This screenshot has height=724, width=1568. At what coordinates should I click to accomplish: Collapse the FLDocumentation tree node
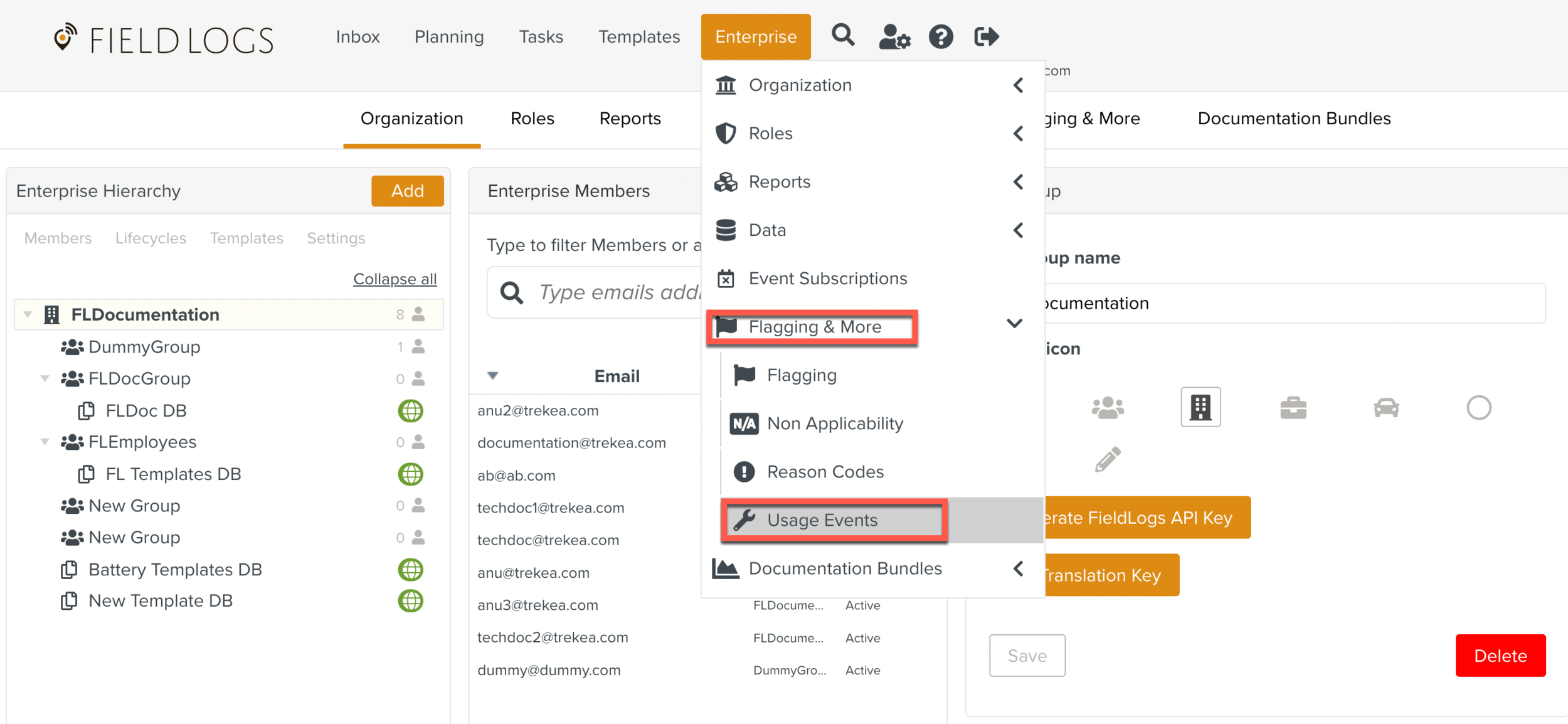(x=28, y=314)
